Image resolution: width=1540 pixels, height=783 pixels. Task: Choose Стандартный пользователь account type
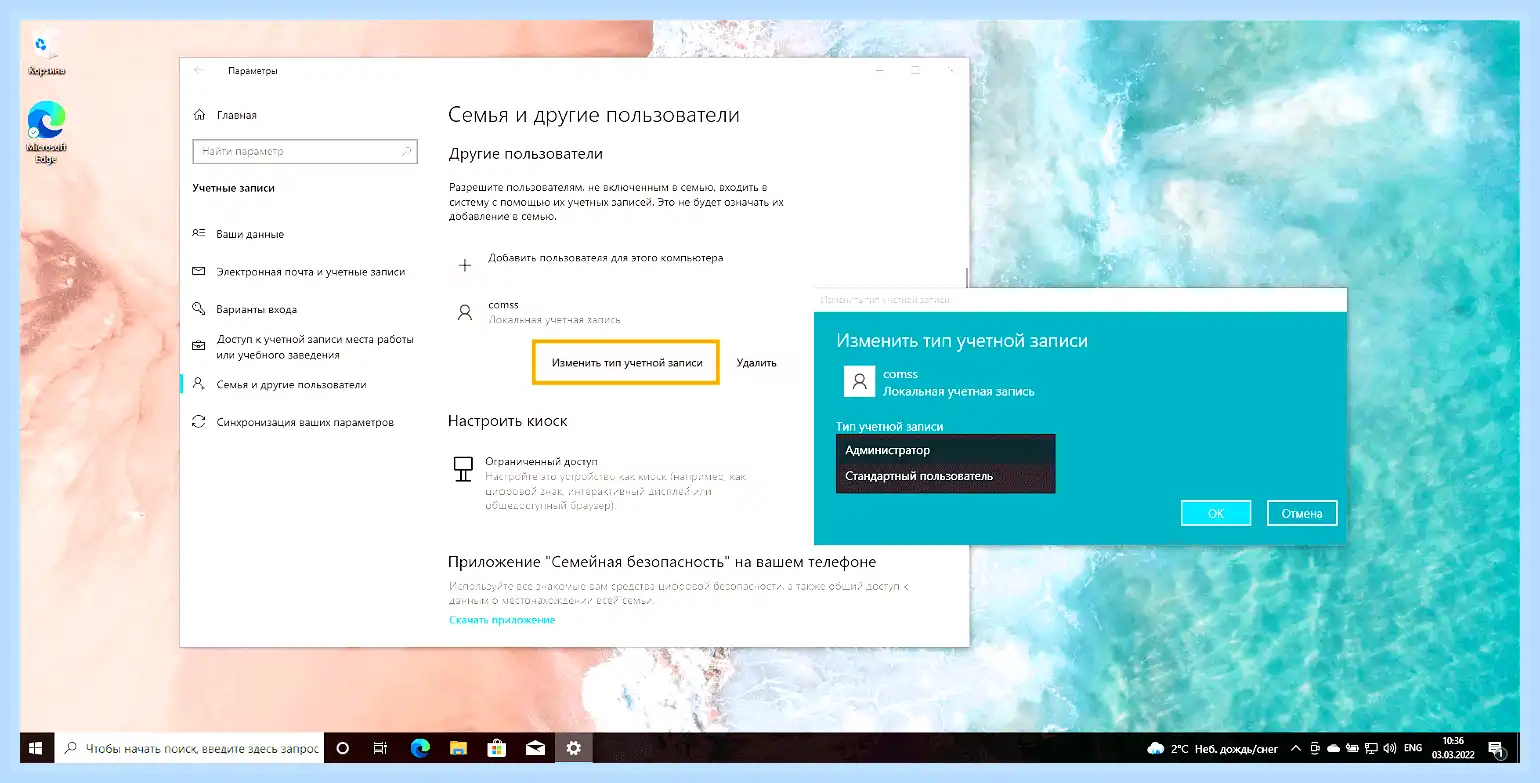click(945, 477)
